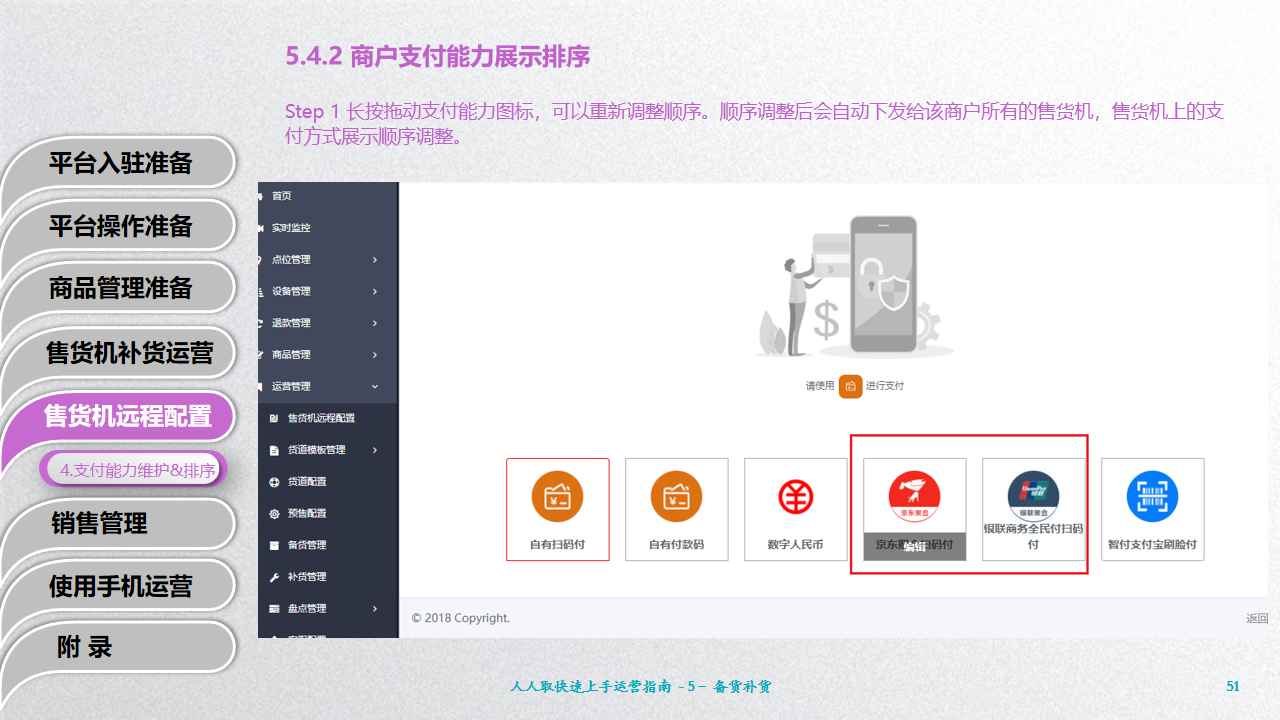
Task: Select 运营管理 menu label
Action: point(291,386)
